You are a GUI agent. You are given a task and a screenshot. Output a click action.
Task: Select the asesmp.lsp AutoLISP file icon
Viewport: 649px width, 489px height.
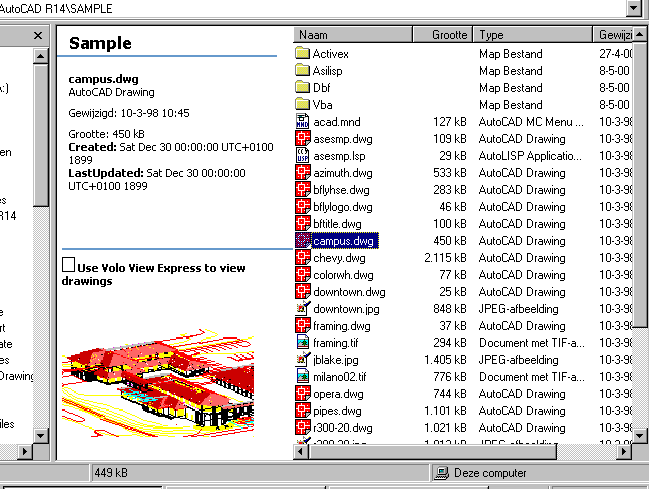tap(303, 155)
